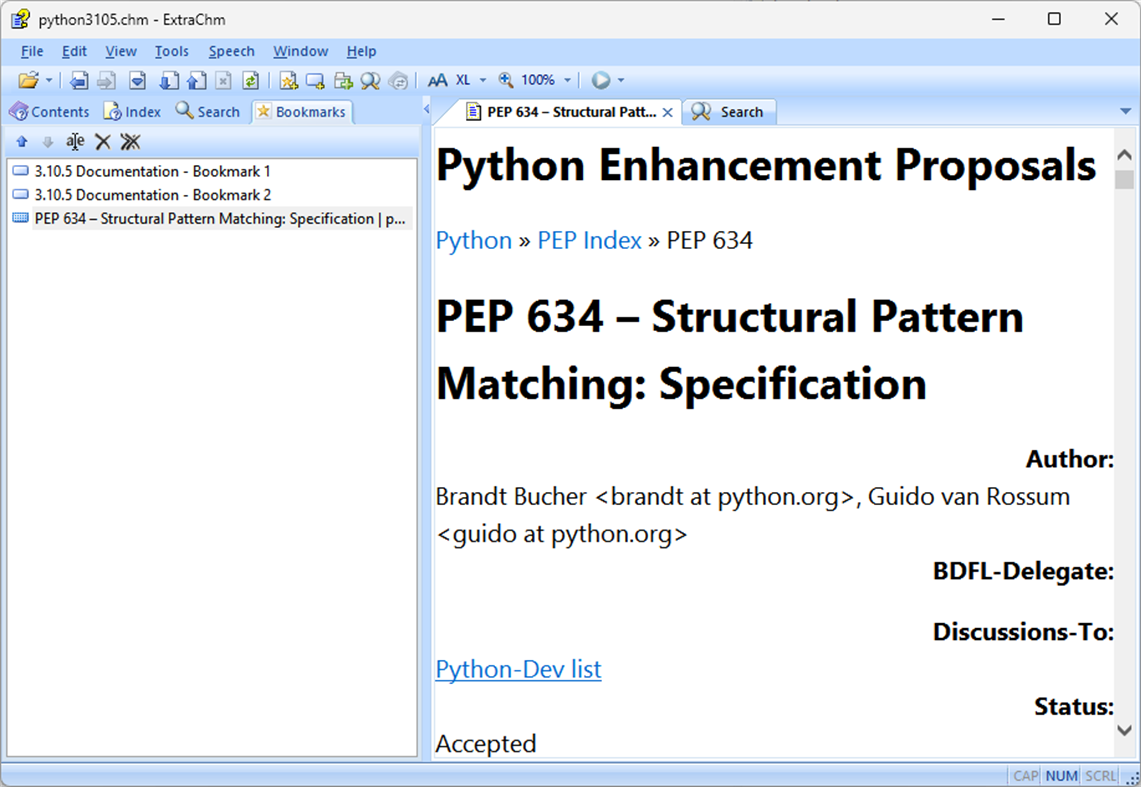
Task: Move bookmark up with blue arrow icon
Action: (22, 142)
